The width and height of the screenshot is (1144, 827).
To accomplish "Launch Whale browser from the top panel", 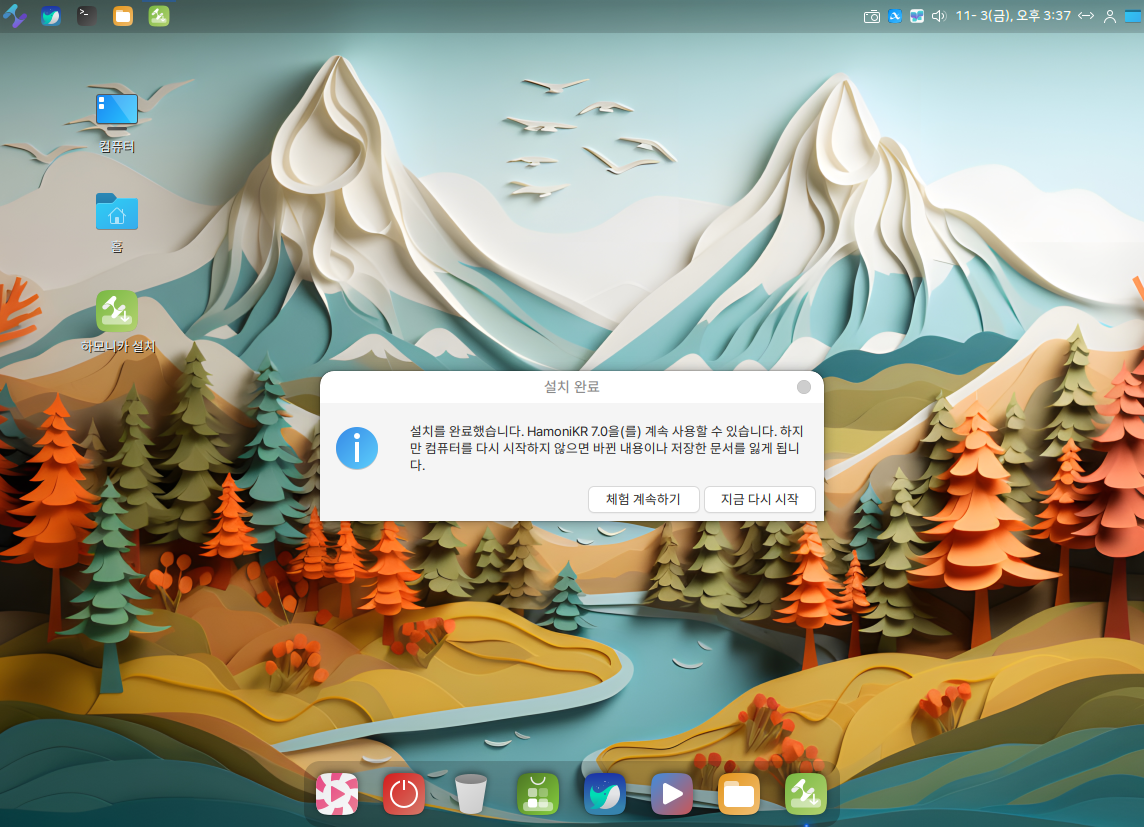I will click(51, 16).
